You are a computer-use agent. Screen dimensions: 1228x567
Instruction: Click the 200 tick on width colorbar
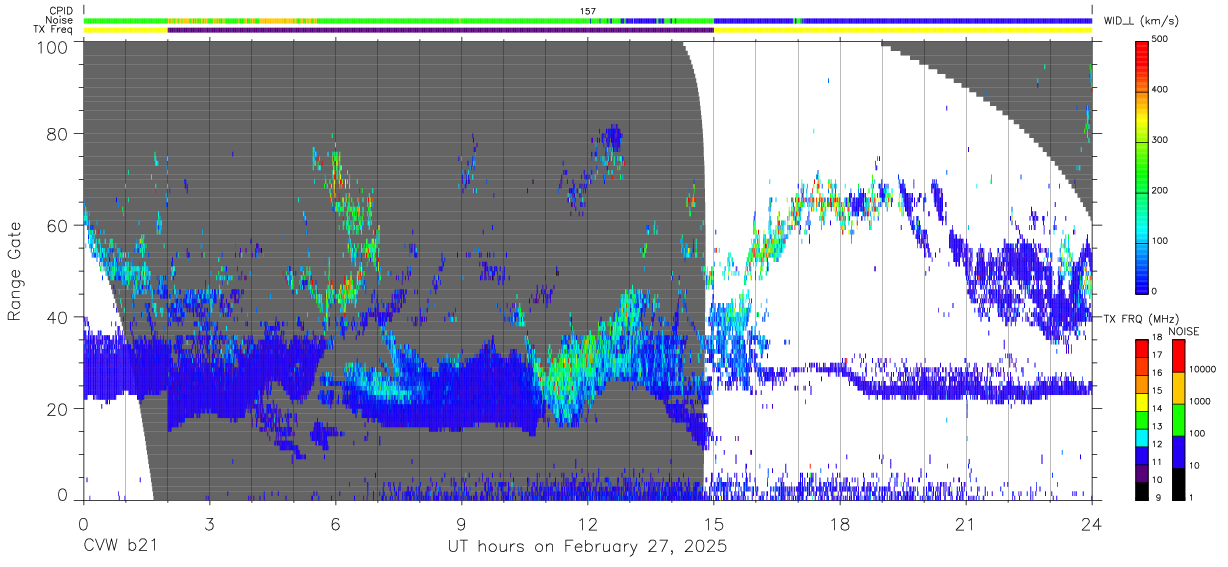(1161, 191)
